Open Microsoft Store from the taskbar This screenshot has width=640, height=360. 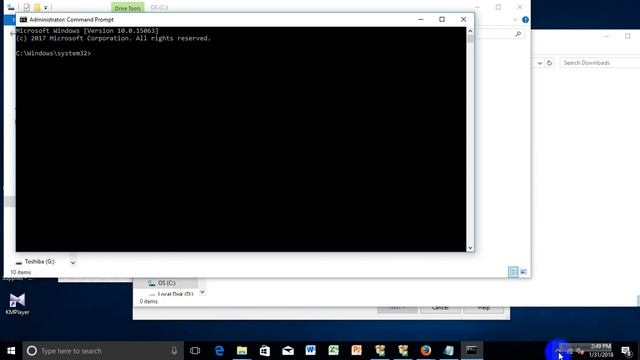click(265, 351)
